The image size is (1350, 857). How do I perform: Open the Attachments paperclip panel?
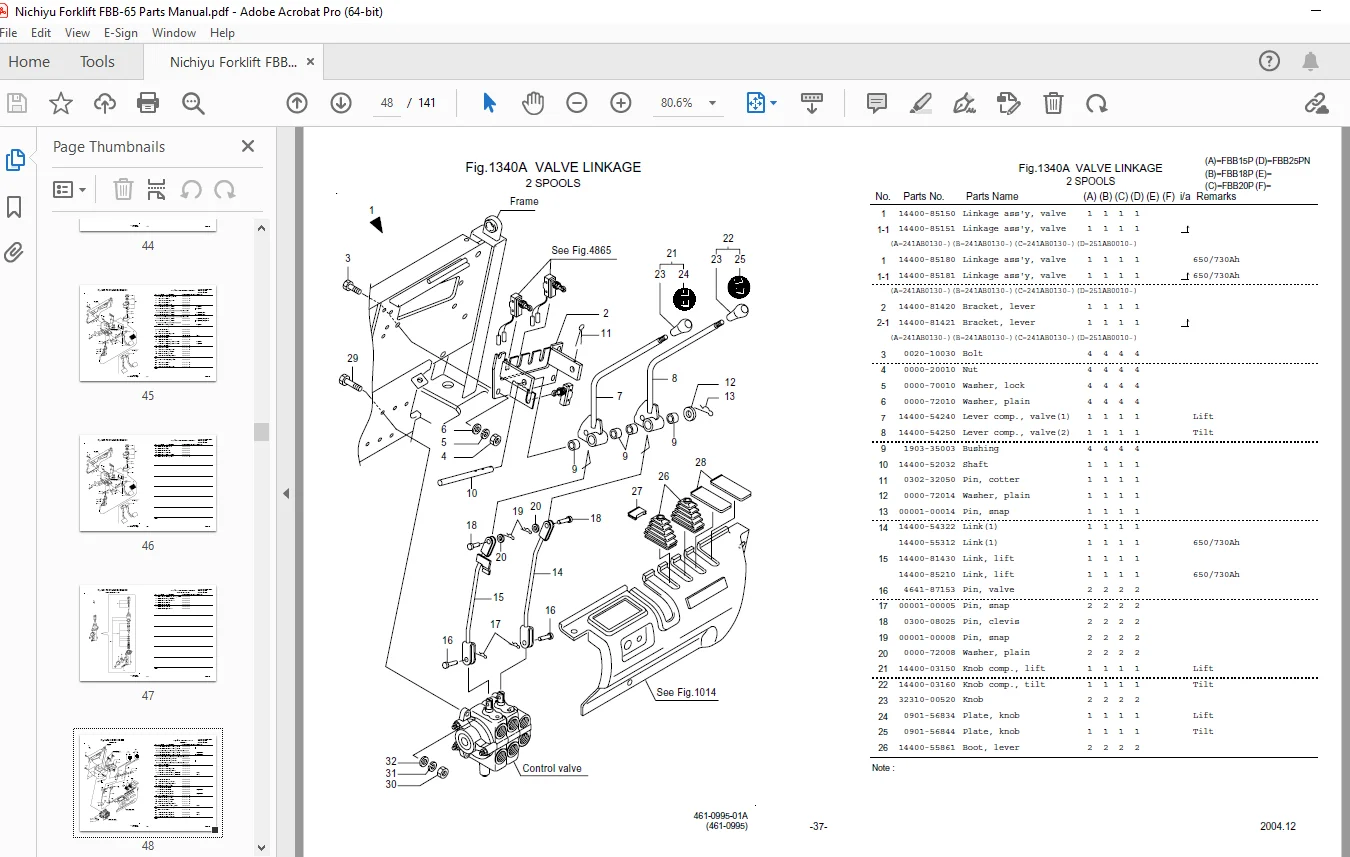pyautogui.click(x=15, y=252)
